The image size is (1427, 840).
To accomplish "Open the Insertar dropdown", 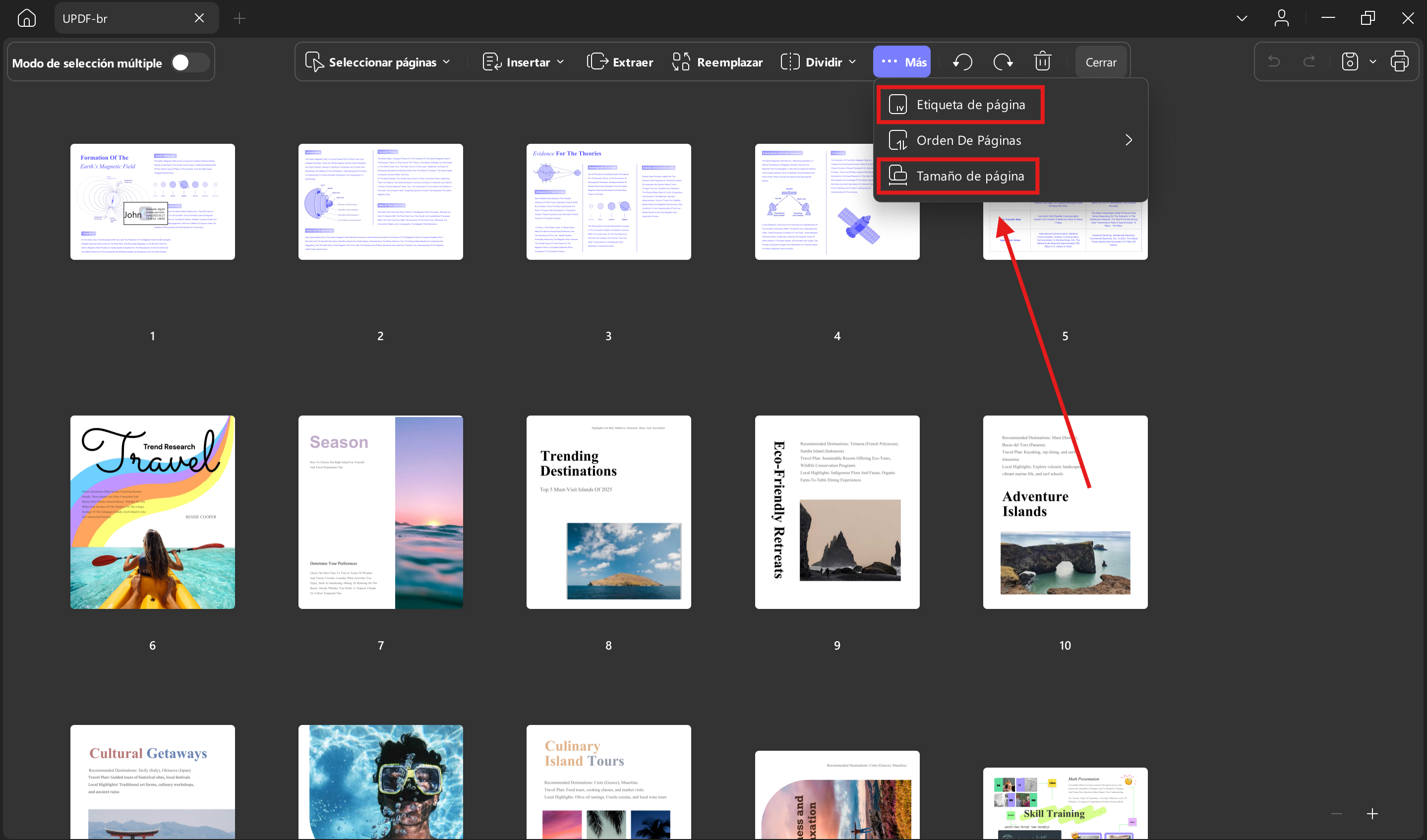I will [523, 62].
